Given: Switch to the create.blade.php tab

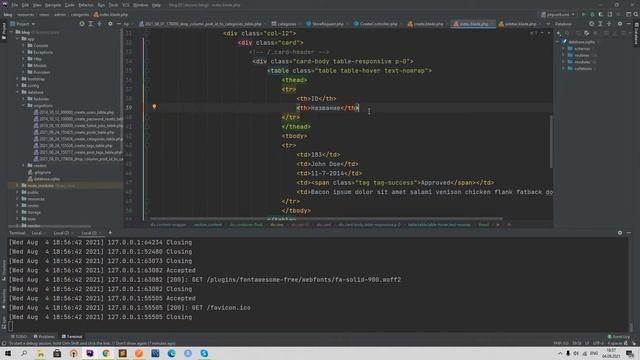Looking at the screenshot, I should (426, 24).
